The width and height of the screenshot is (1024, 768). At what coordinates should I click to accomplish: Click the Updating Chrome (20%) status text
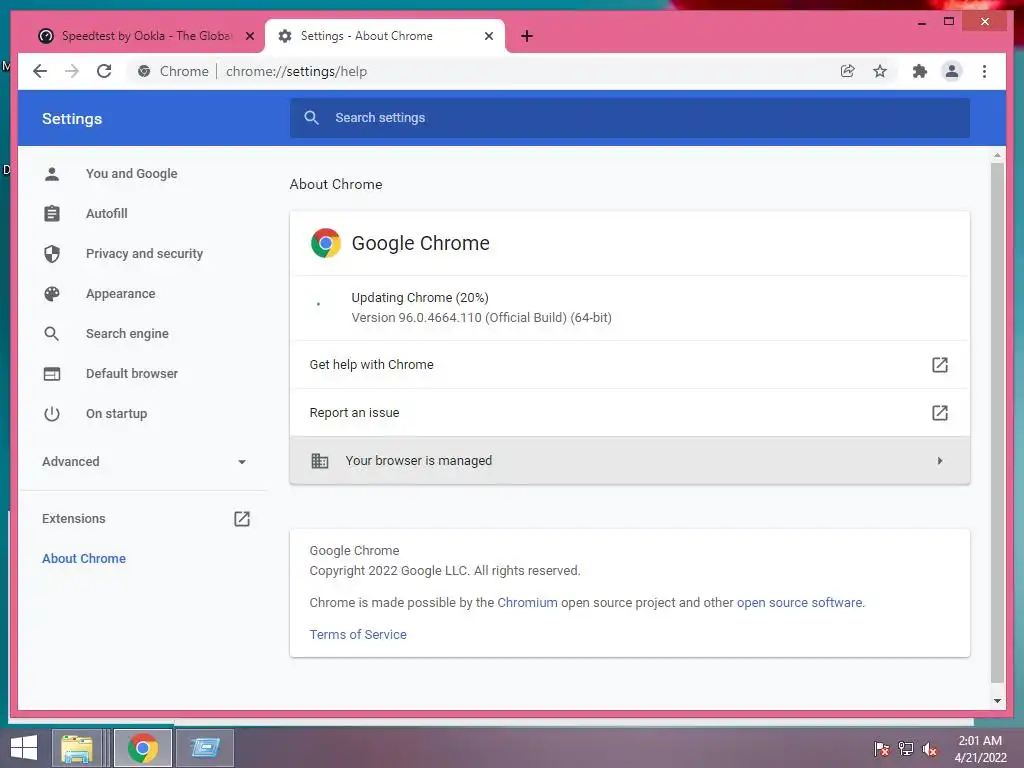click(x=420, y=298)
